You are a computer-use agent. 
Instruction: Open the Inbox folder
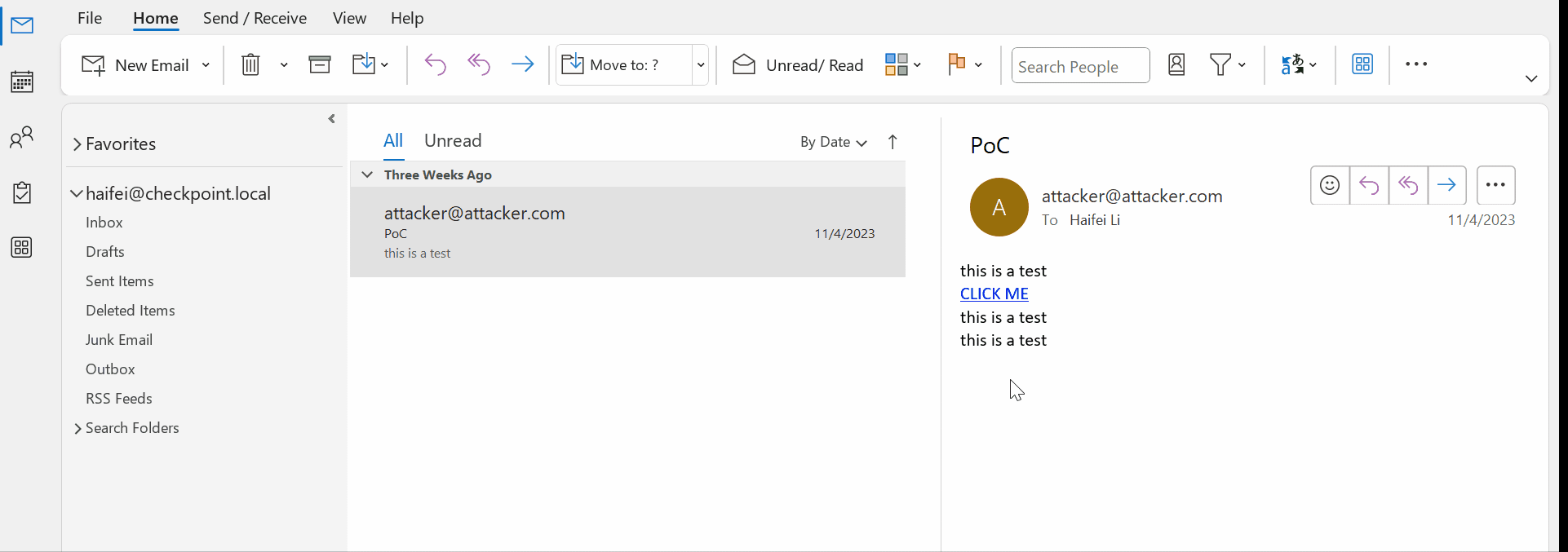click(x=104, y=223)
